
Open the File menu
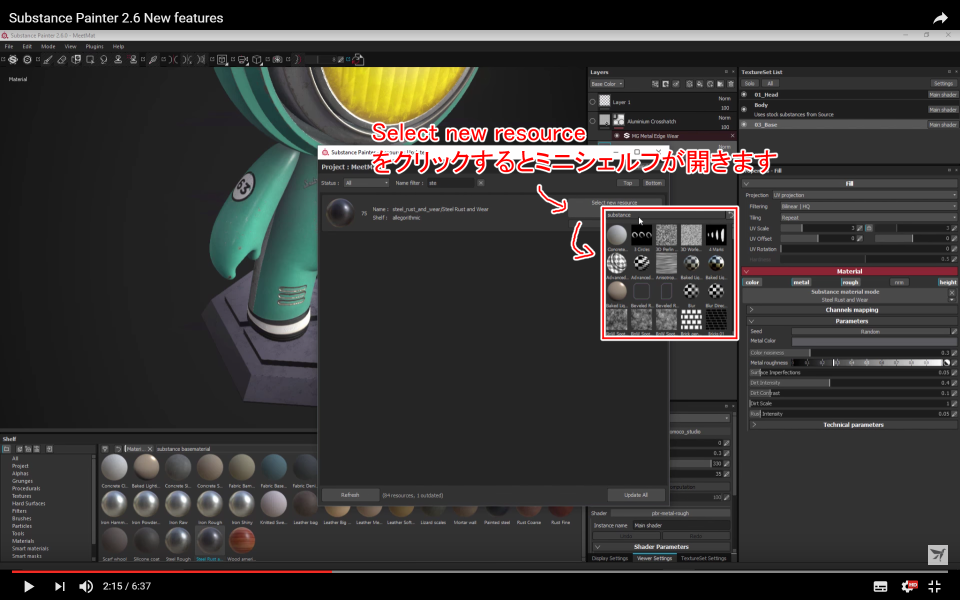tap(9, 47)
